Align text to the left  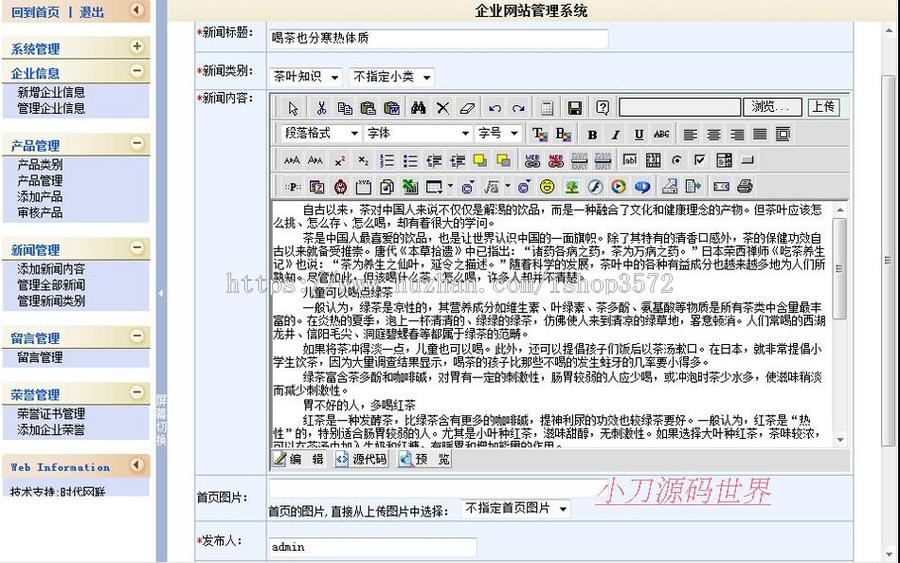[x=690, y=135]
